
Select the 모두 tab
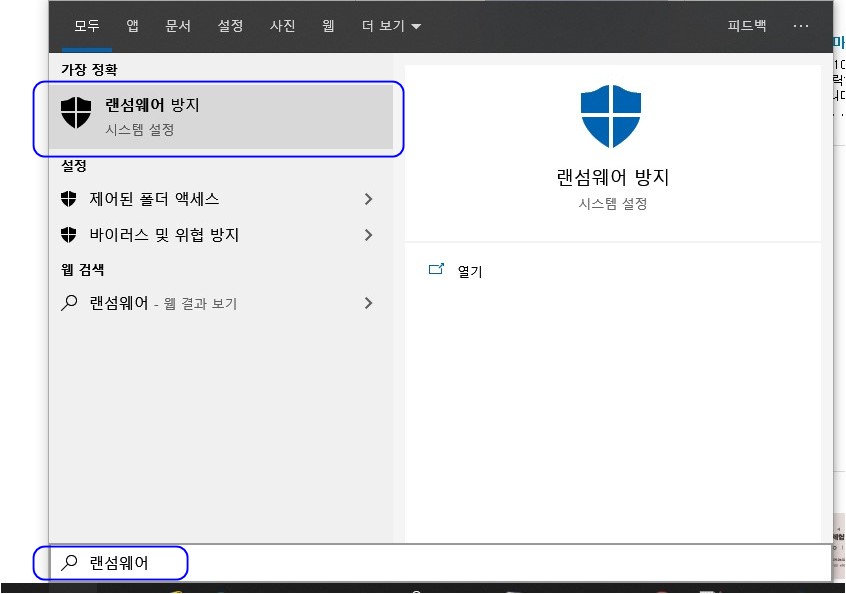pyautogui.click(x=87, y=25)
